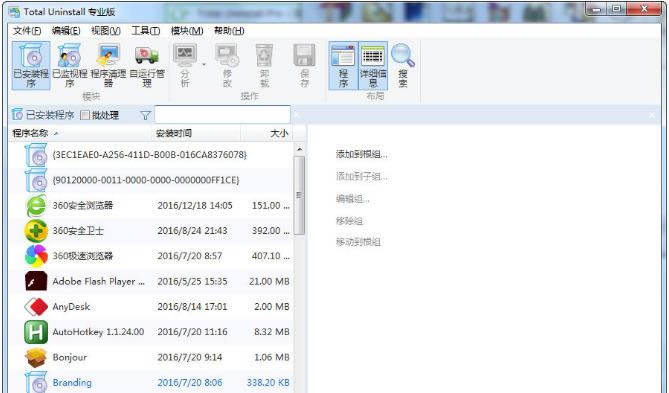The height and width of the screenshot is (393, 669).
Task: Click the program filter text field
Action: 222,115
